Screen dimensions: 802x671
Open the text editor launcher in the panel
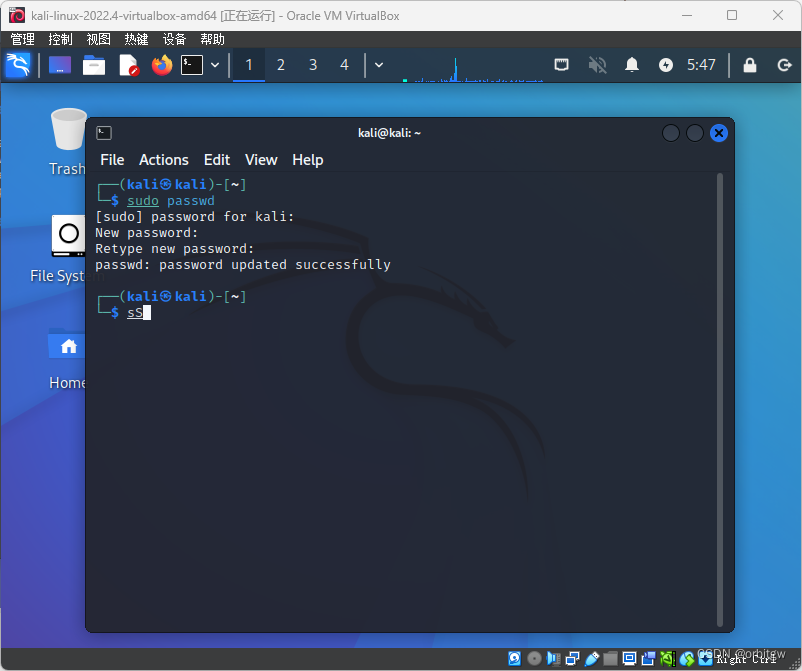click(128, 65)
